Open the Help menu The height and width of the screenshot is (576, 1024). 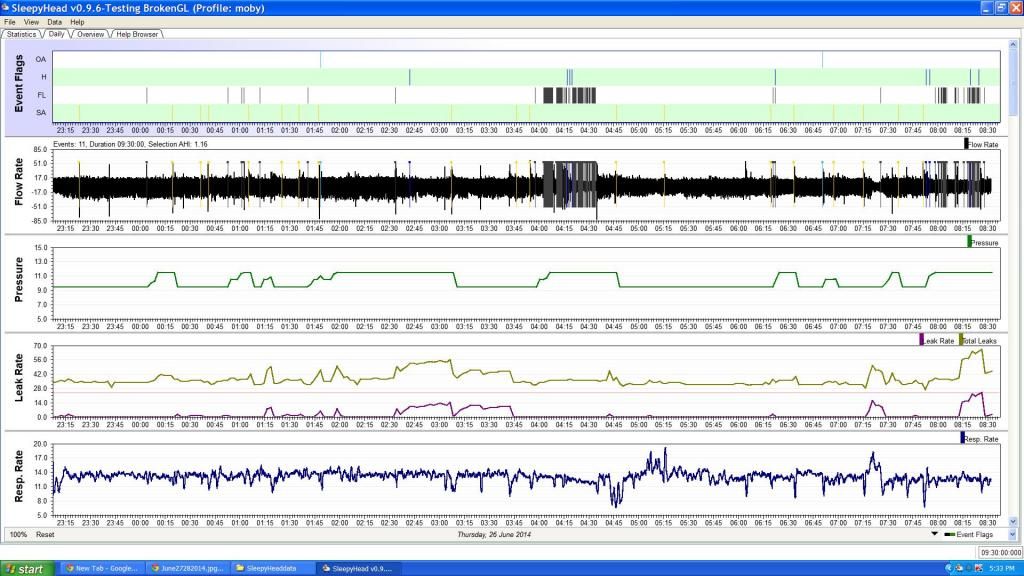(x=77, y=22)
